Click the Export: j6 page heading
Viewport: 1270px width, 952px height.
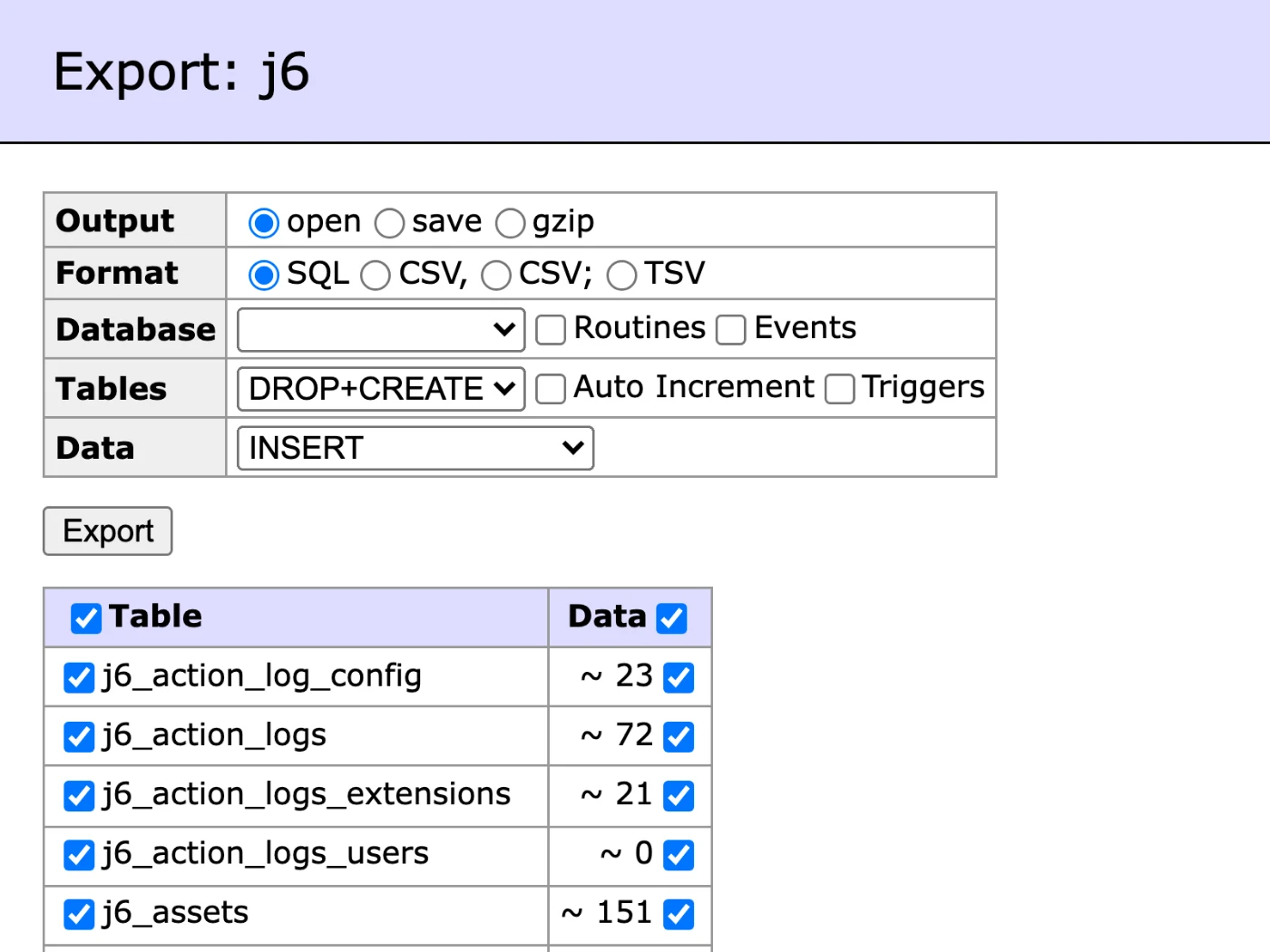tap(181, 72)
